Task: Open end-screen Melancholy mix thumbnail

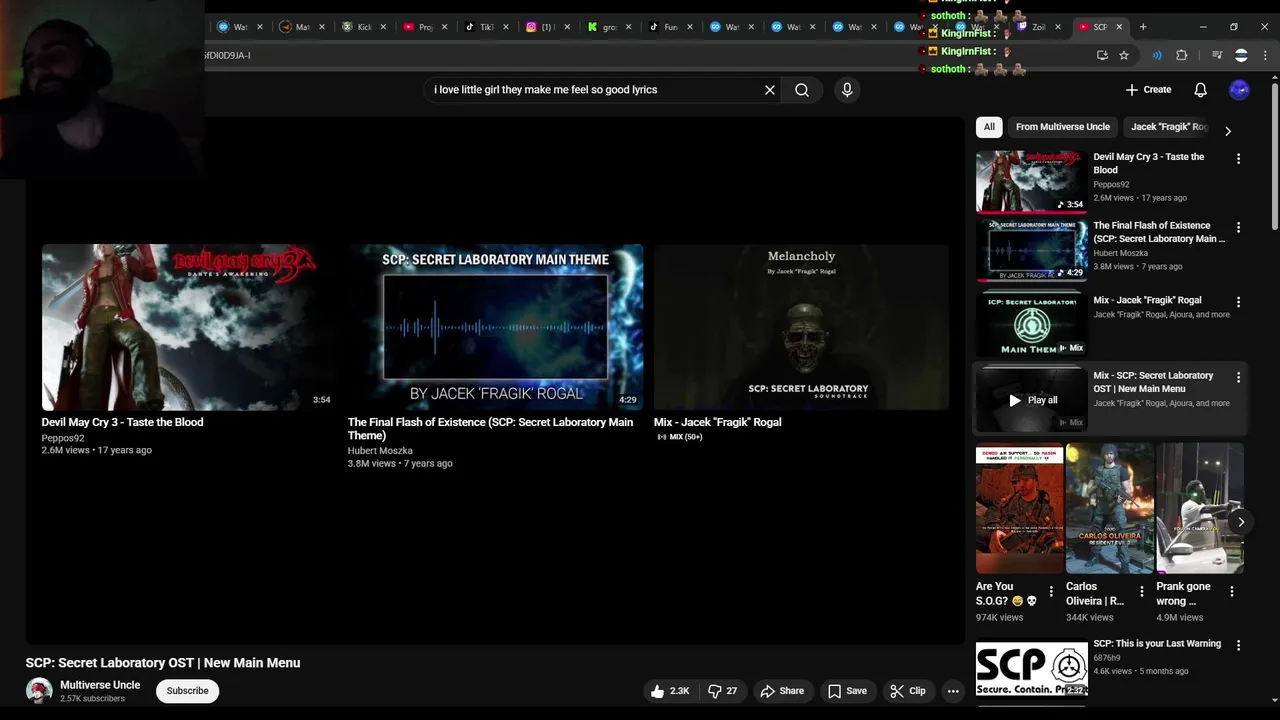Action: (x=801, y=327)
